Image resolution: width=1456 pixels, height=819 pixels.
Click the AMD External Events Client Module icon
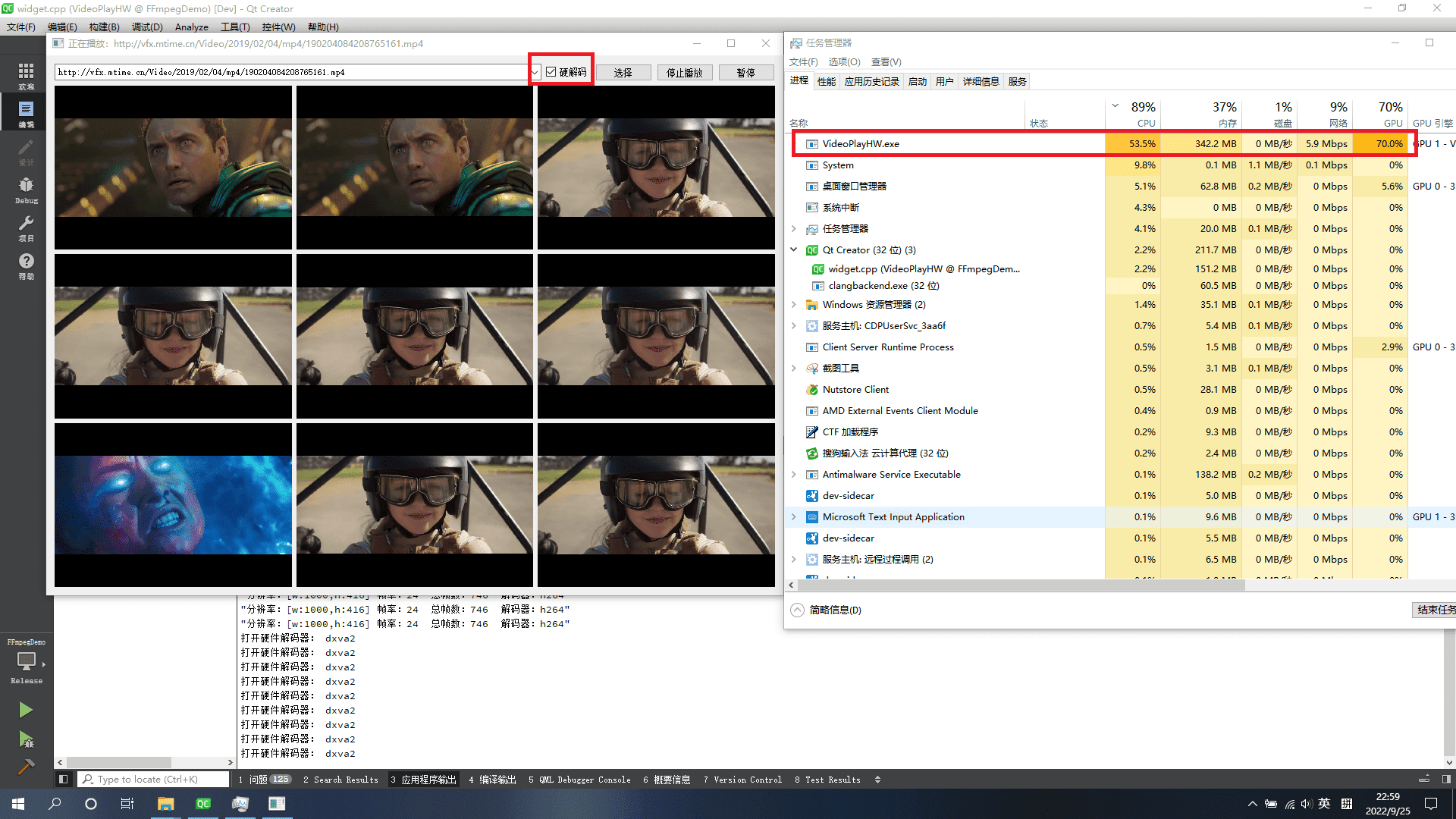pyautogui.click(x=812, y=411)
